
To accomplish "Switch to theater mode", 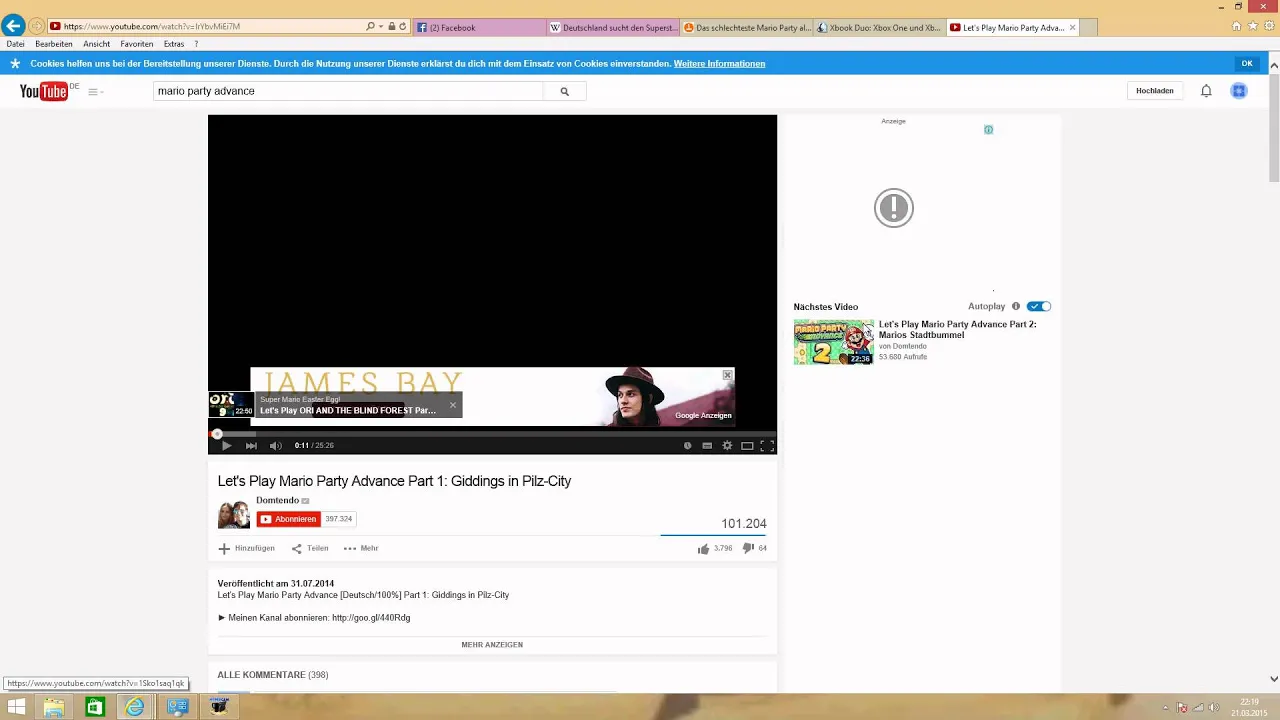I will [x=747, y=446].
